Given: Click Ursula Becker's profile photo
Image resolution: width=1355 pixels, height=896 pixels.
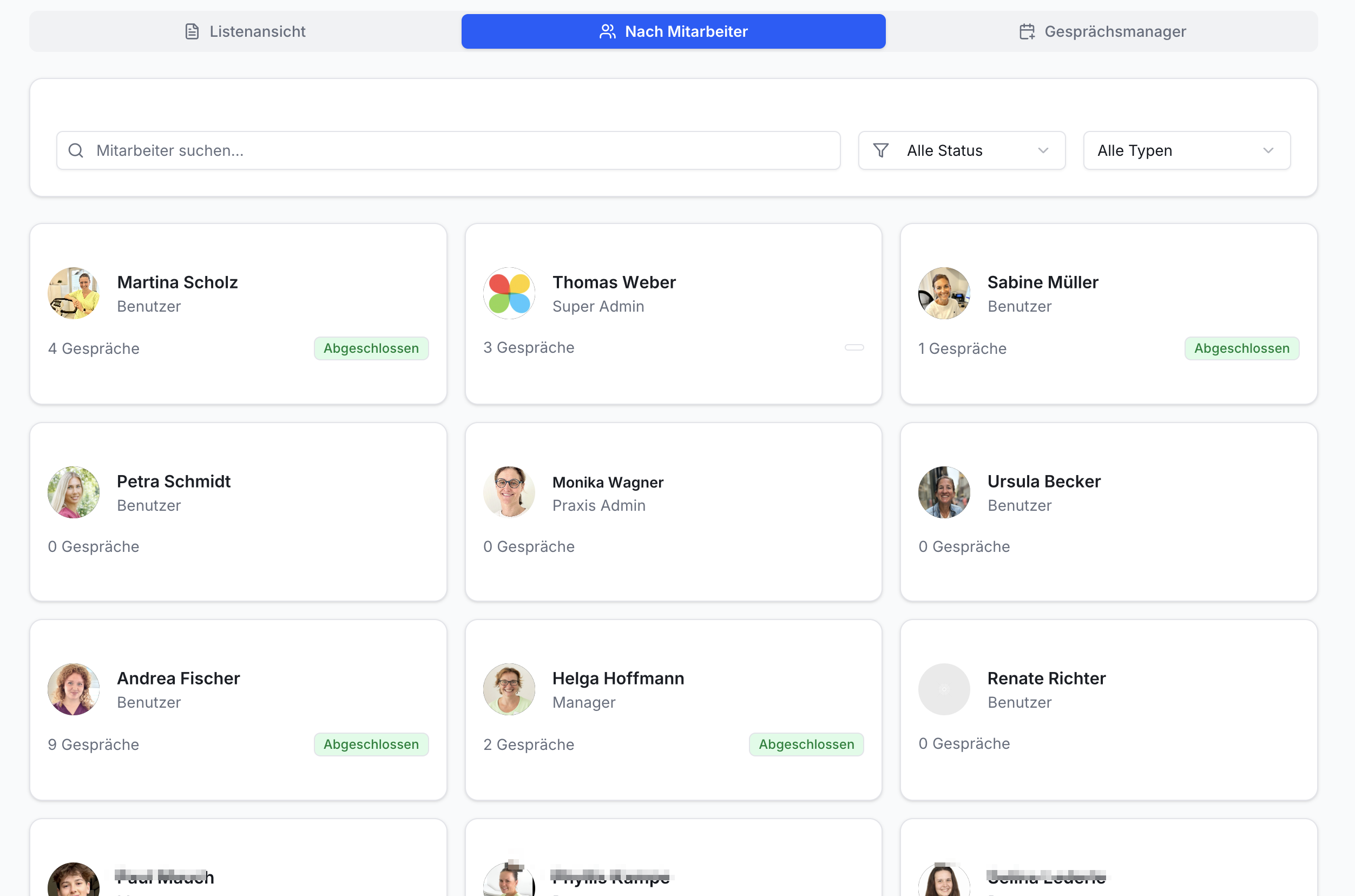Looking at the screenshot, I should click(x=944, y=492).
